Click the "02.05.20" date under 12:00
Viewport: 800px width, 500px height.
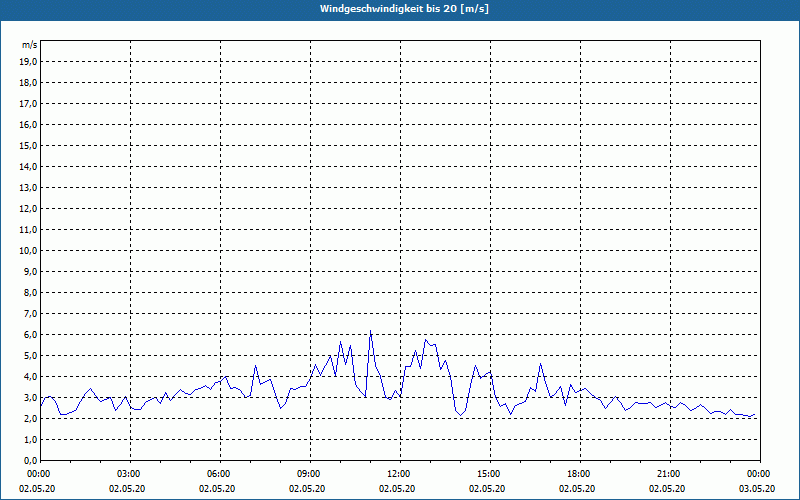tap(397, 489)
